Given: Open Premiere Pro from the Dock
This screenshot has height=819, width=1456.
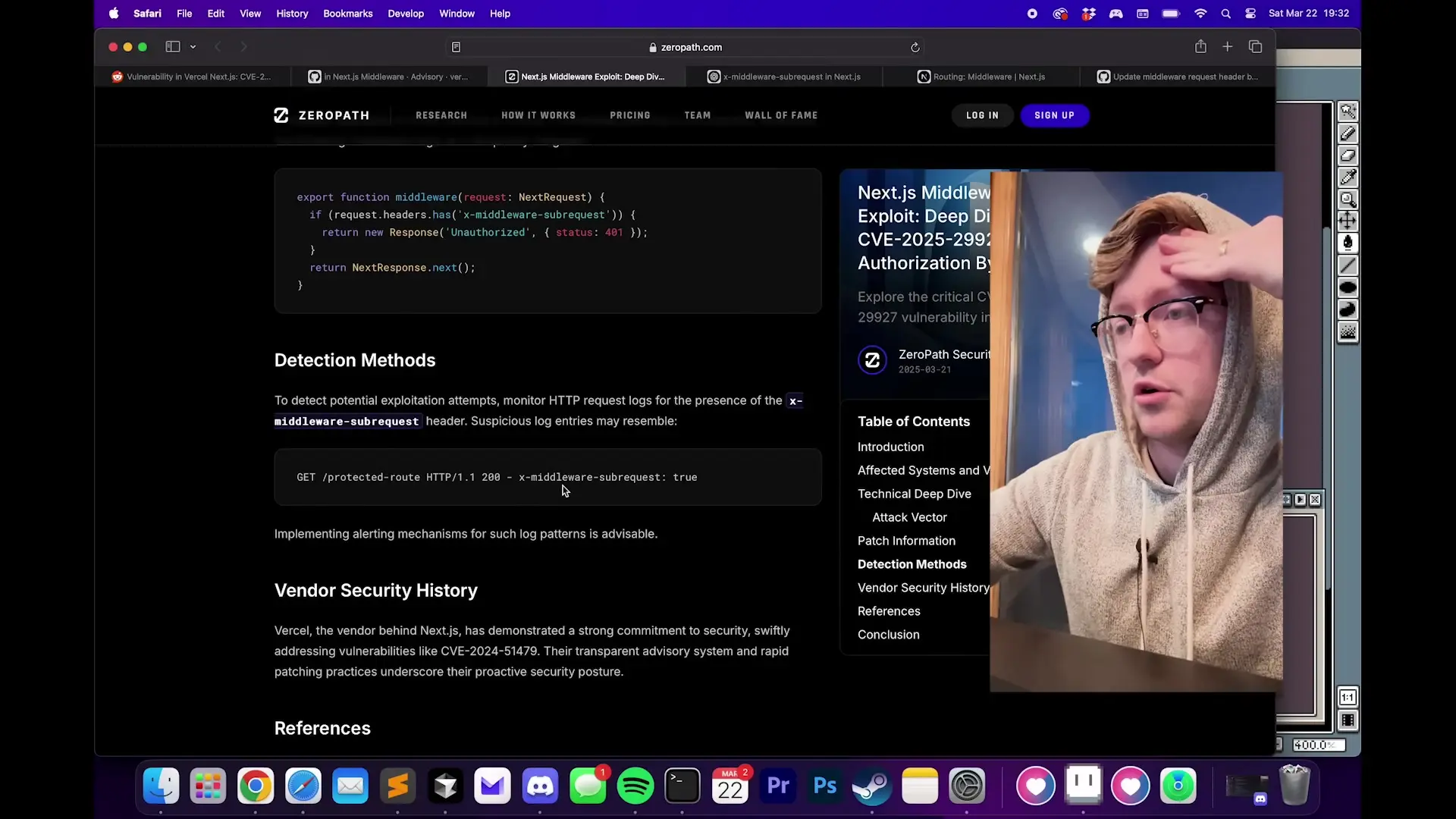Looking at the screenshot, I should 778,786.
